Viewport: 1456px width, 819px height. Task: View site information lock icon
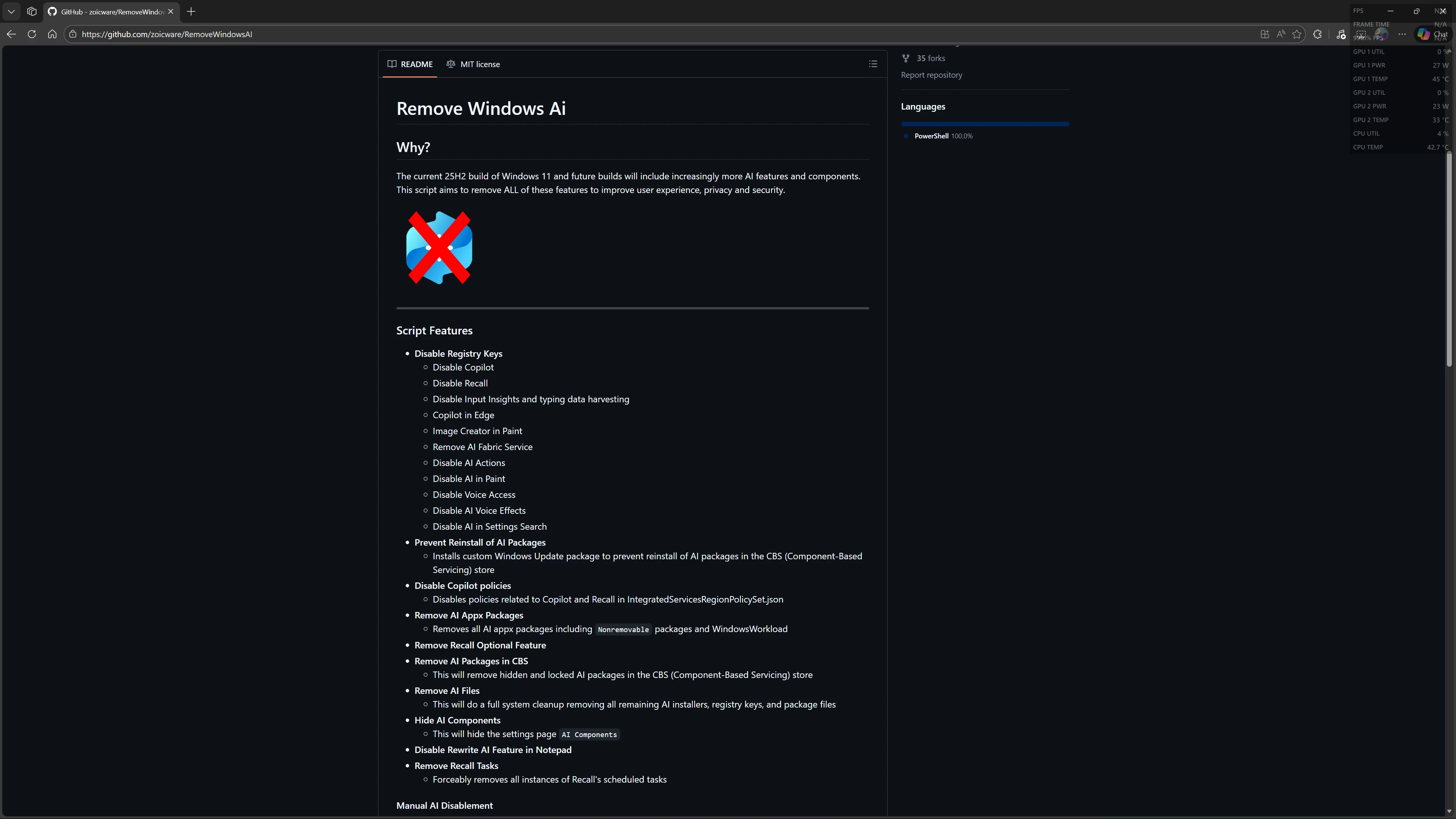pyautogui.click(x=73, y=35)
